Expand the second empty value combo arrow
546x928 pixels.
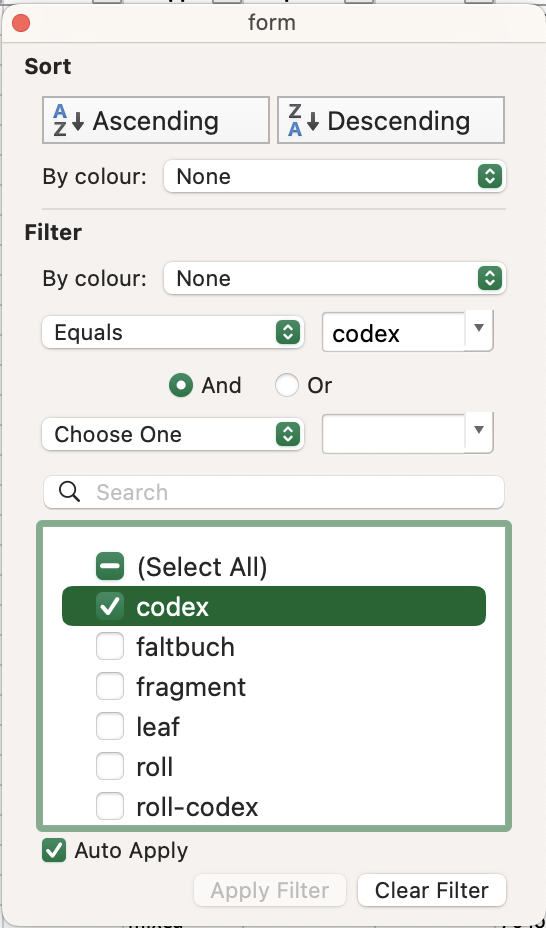(x=479, y=430)
